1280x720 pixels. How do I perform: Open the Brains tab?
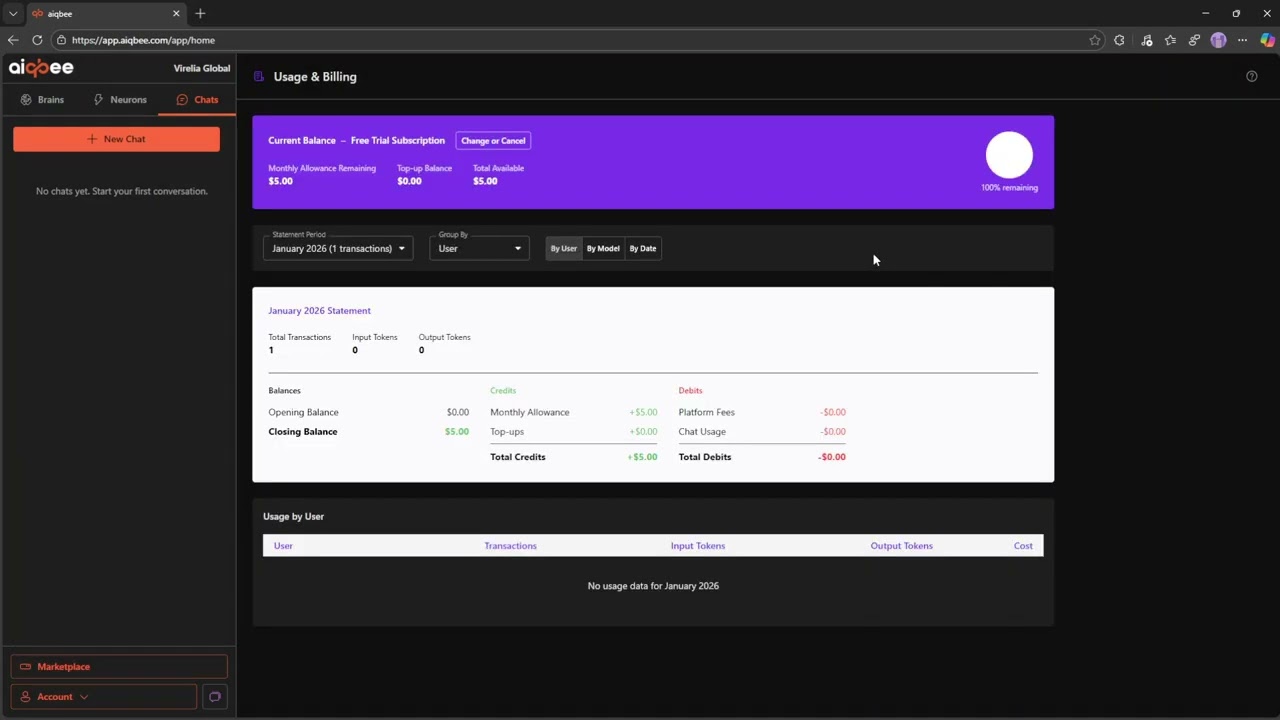point(42,99)
